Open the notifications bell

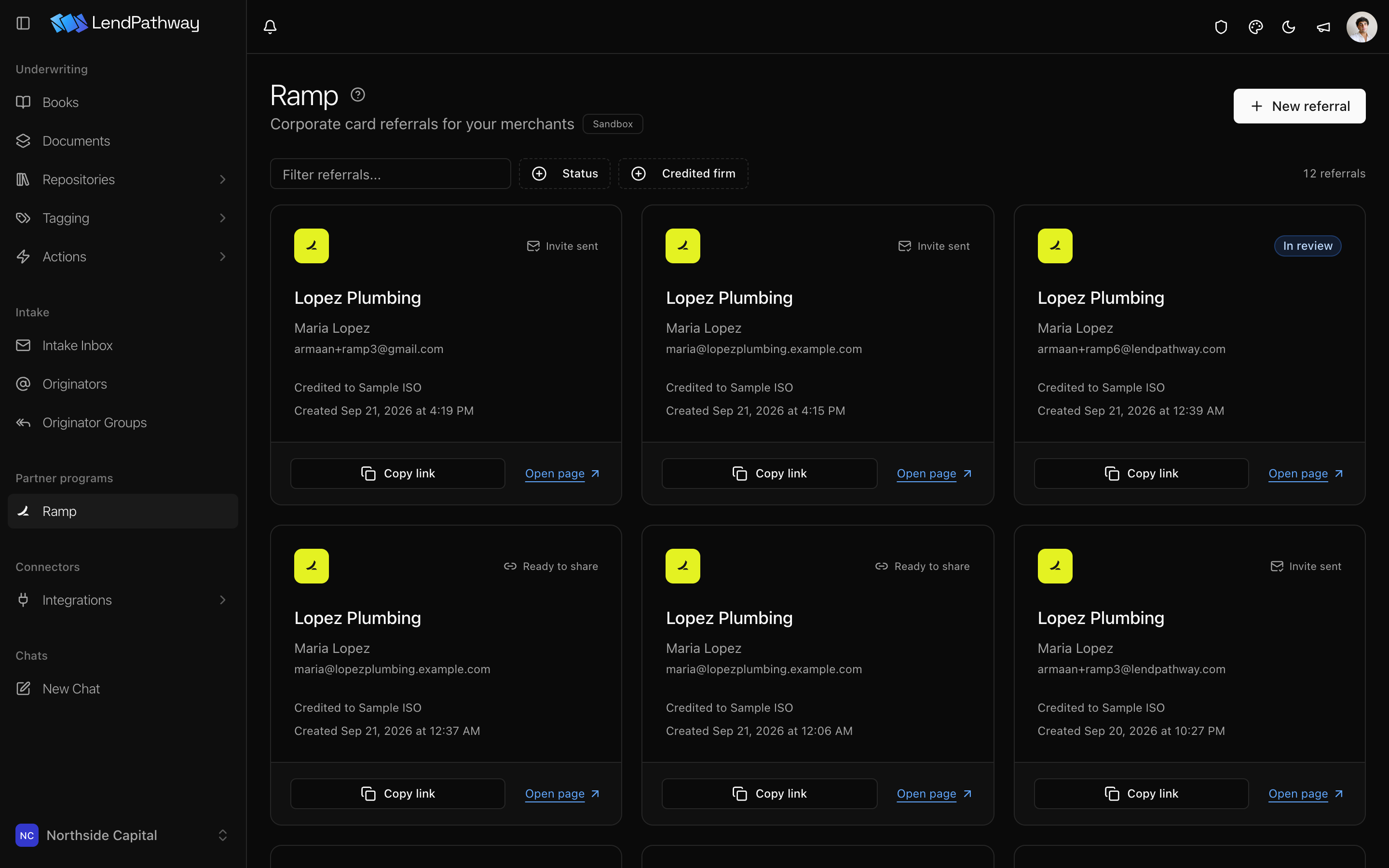click(x=270, y=27)
